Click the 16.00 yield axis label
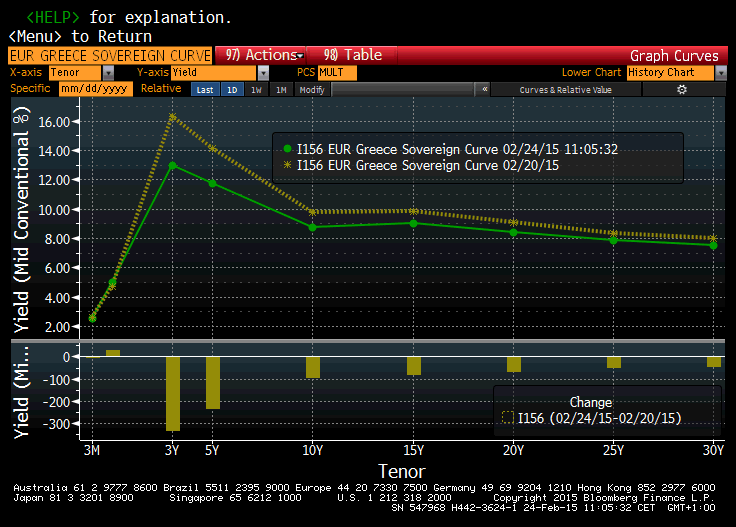Screen dimensions: 736x527 pyautogui.click(x=54, y=122)
